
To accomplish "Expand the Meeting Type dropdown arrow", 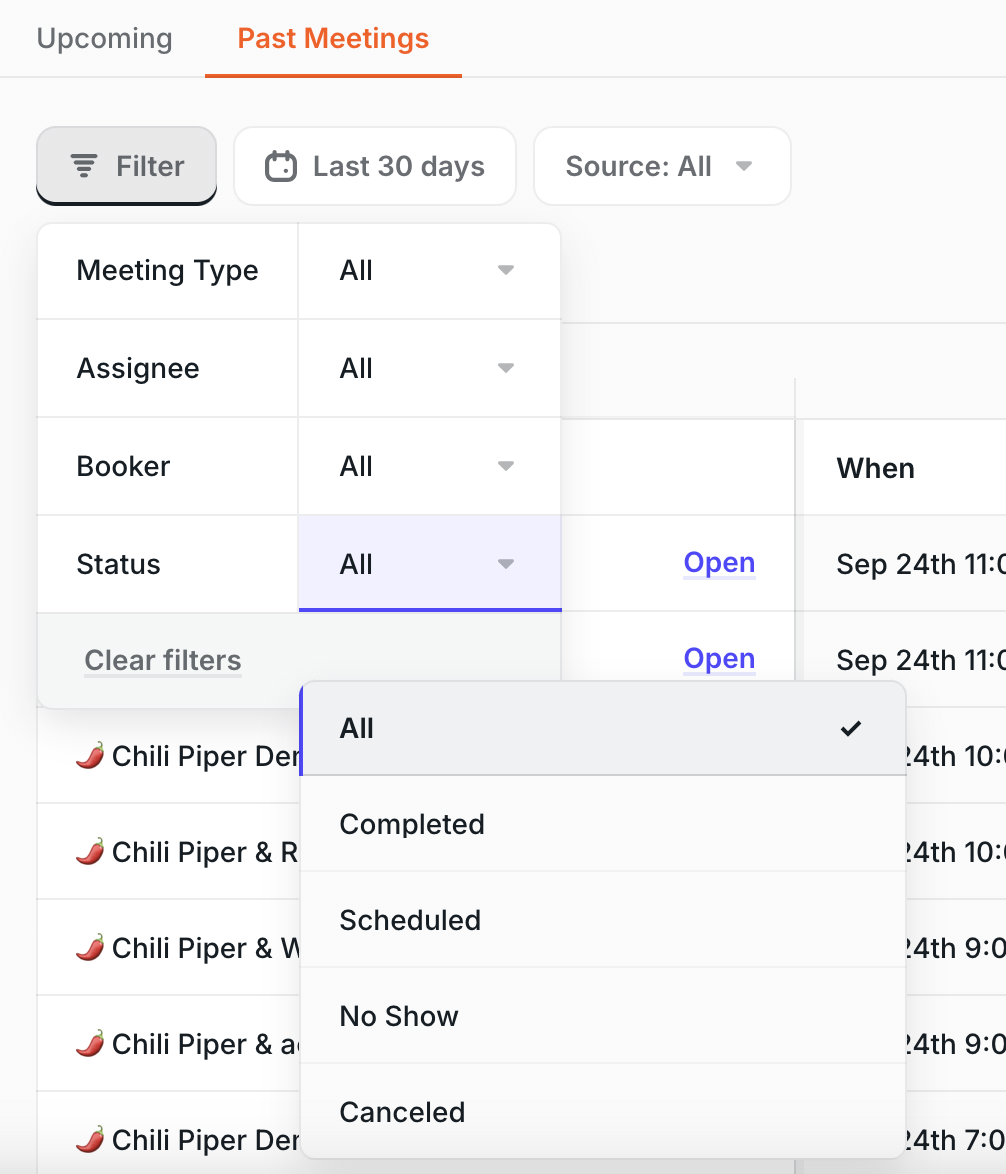I will coord(506,270).
